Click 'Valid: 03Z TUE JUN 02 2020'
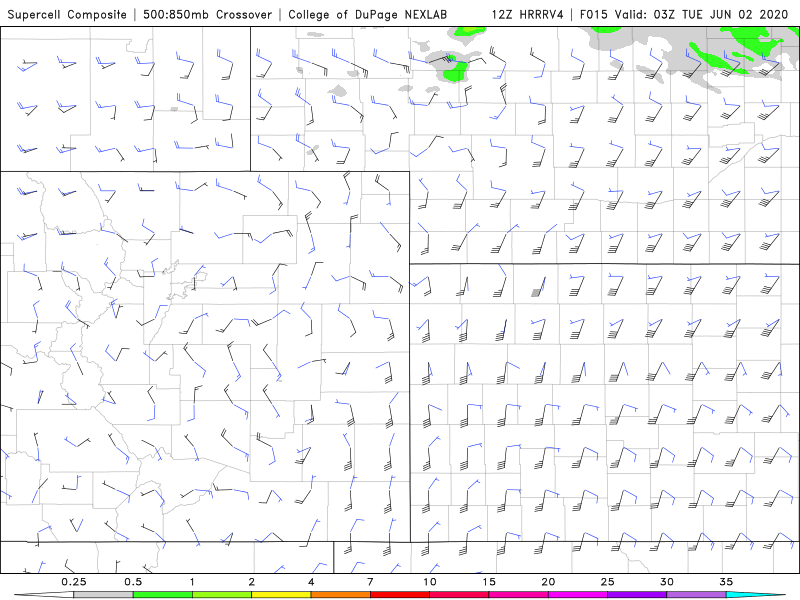This screenshot has height=600, width=800. pyautogui.click(x=702, y=15)
